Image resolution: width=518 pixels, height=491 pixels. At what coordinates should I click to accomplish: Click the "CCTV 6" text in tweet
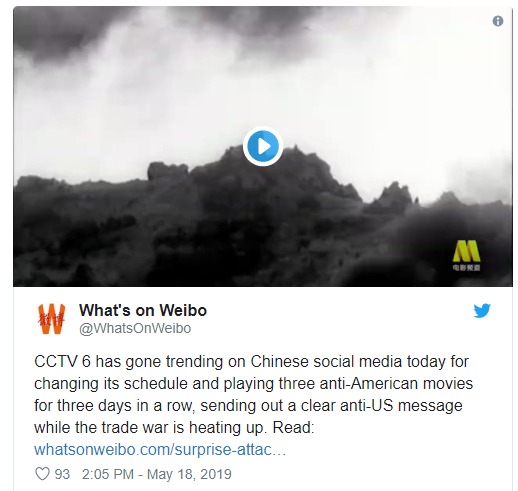[62, 361]
